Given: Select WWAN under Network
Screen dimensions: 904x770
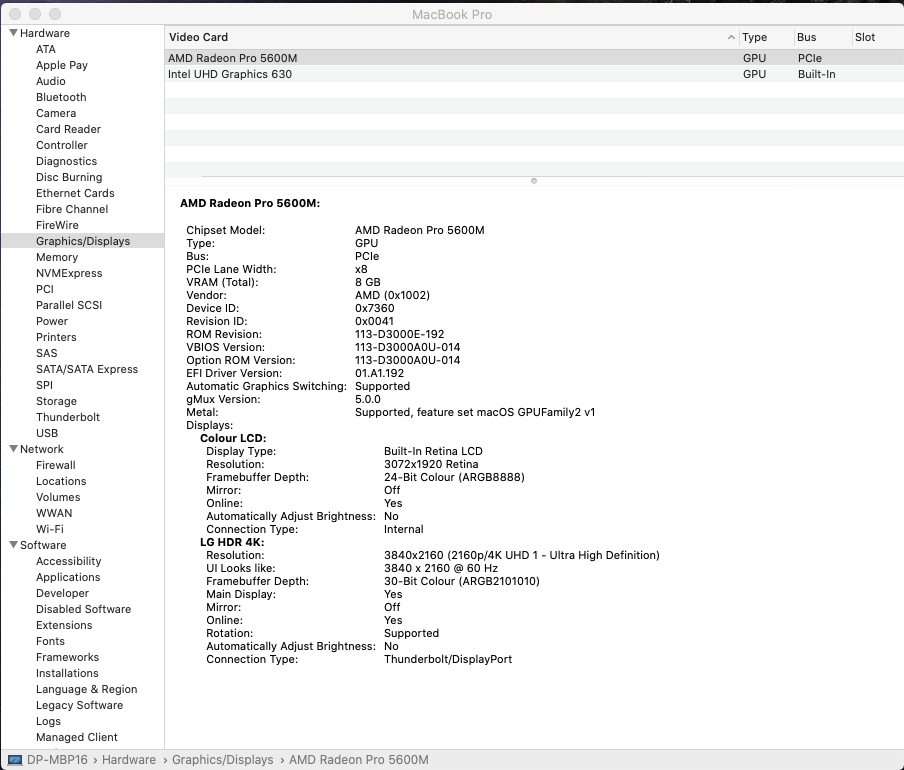Looking at the screenshot, I should (x=54, y=513).
